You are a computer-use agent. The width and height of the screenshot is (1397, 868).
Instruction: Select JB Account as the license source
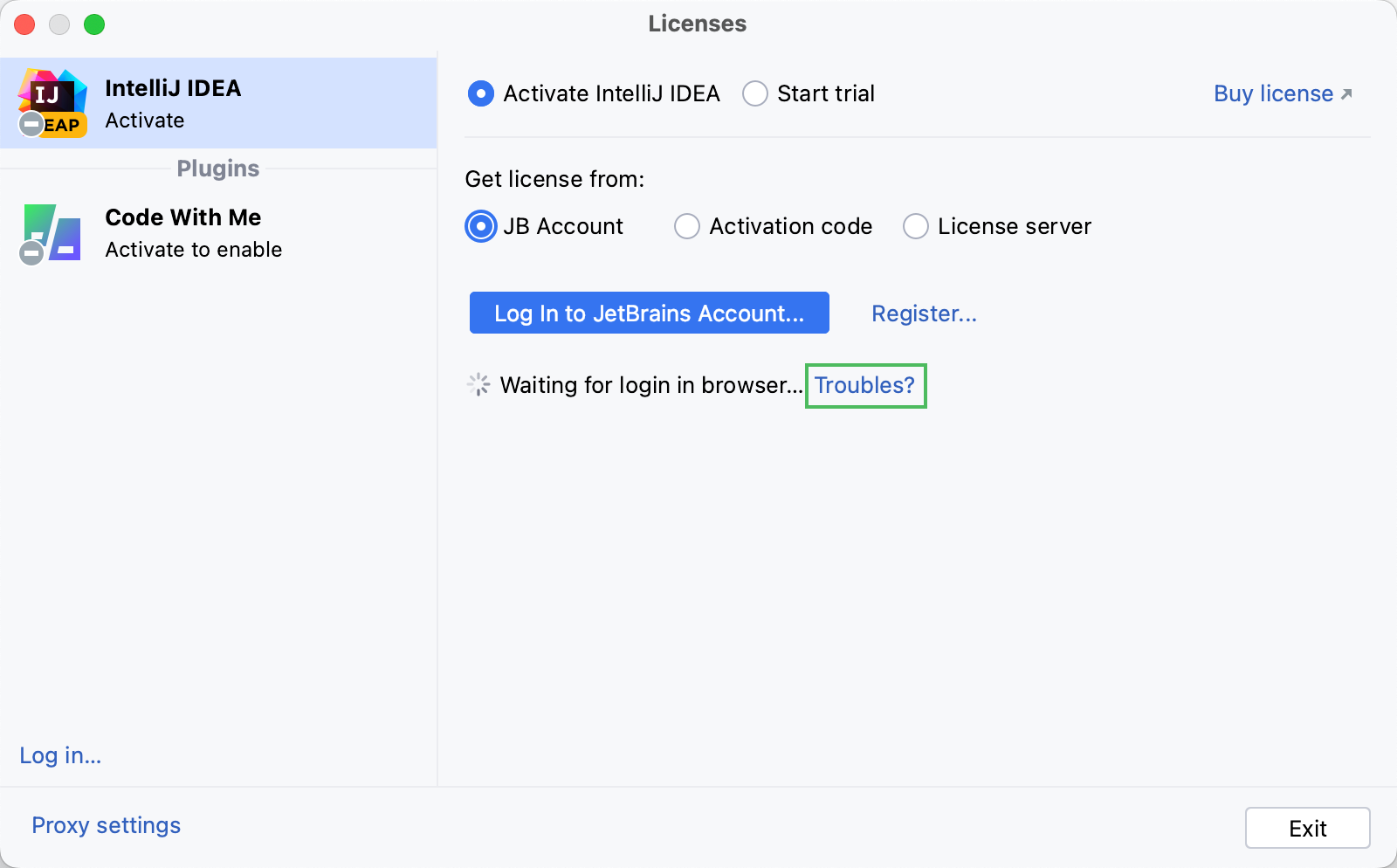(x=480, y=226)
